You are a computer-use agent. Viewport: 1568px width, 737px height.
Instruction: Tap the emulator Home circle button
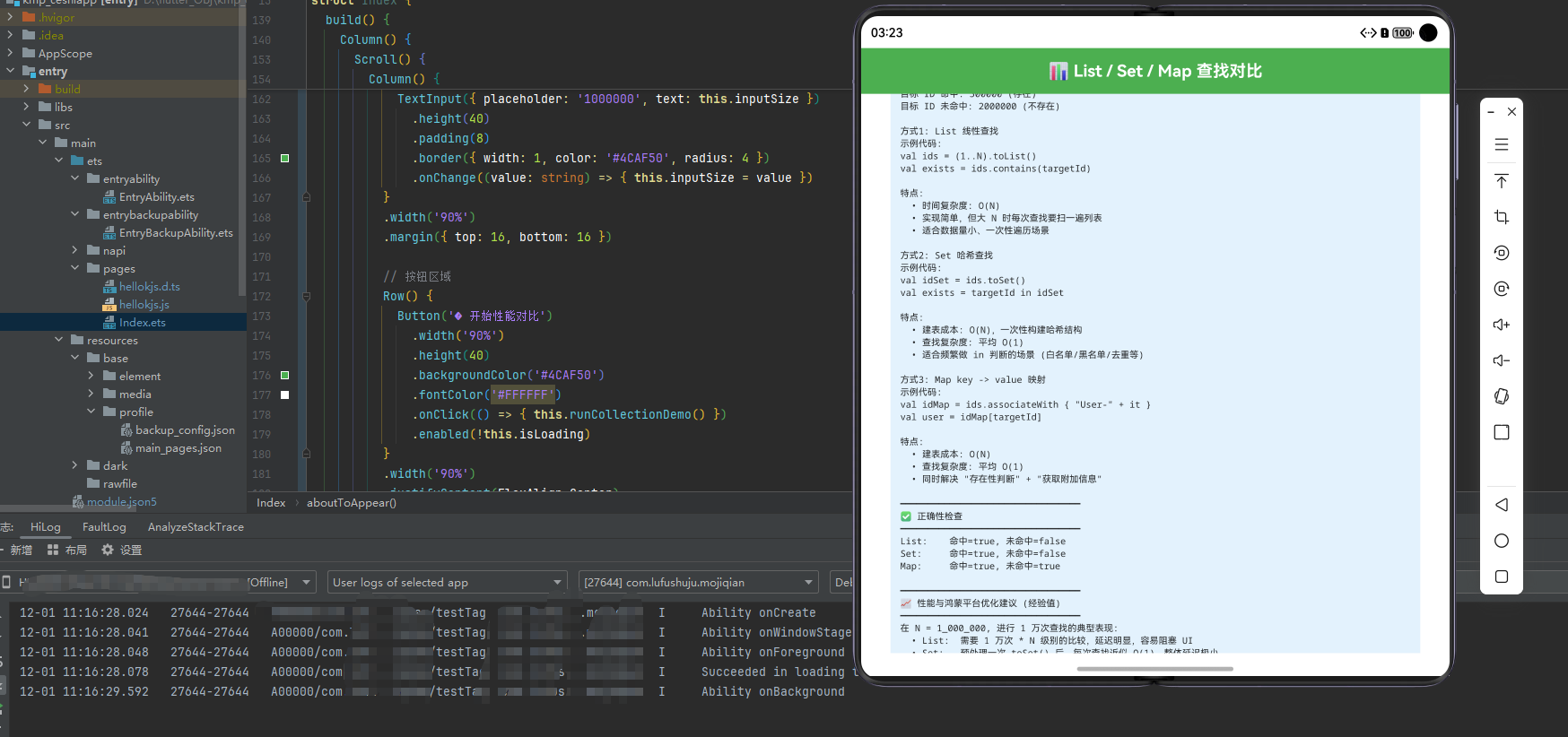[1502, 541]
